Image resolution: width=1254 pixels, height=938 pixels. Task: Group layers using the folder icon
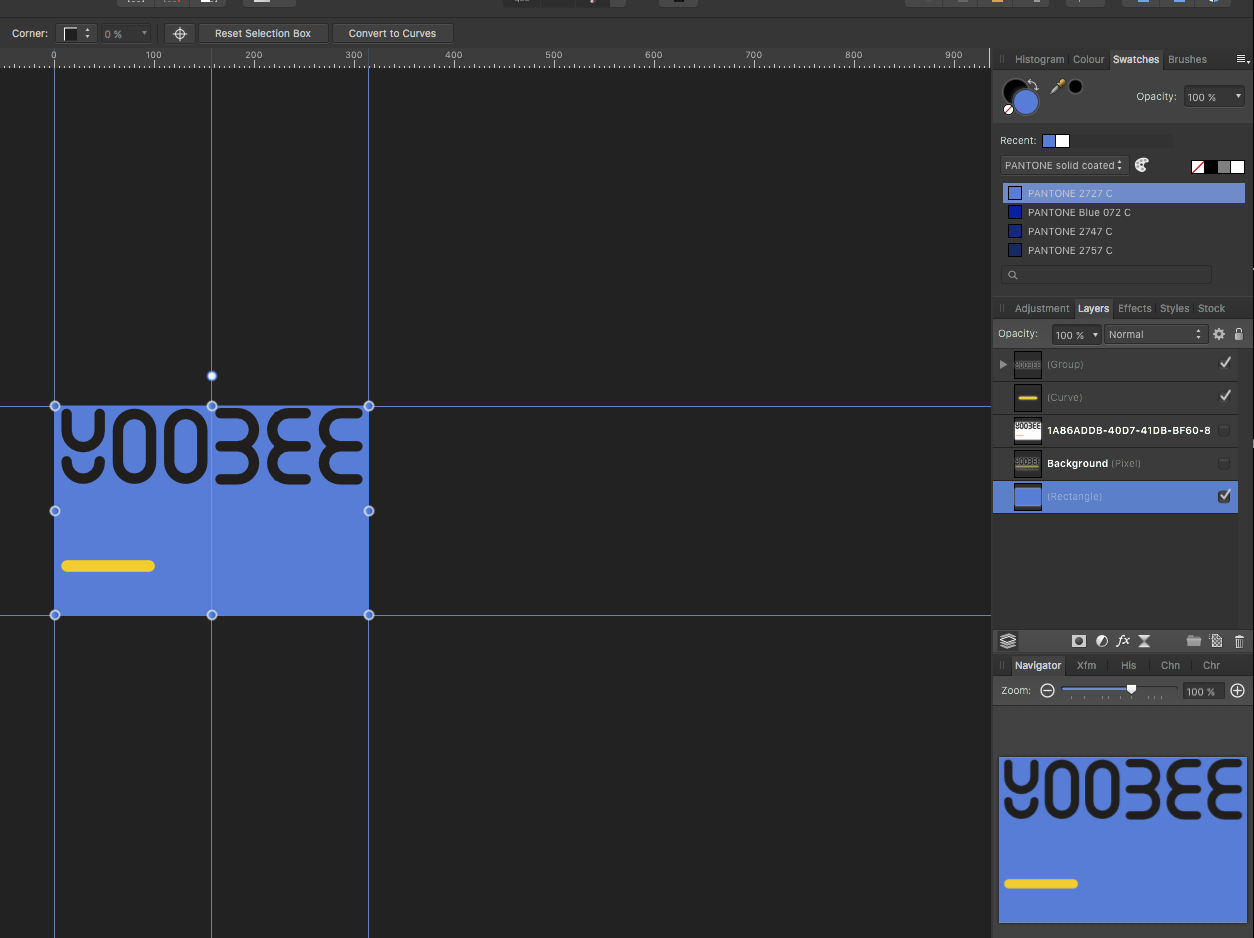click(x=1193, y=641)
